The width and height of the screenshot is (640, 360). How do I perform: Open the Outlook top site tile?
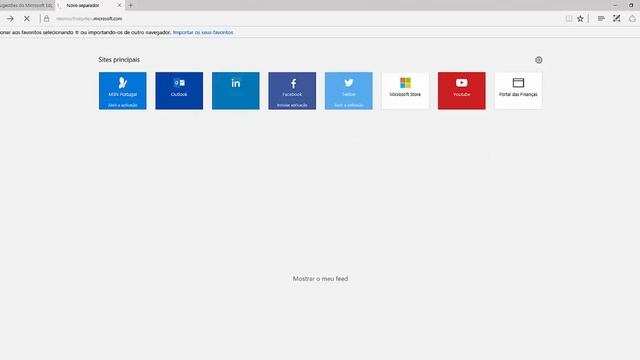tap(179, 91)
